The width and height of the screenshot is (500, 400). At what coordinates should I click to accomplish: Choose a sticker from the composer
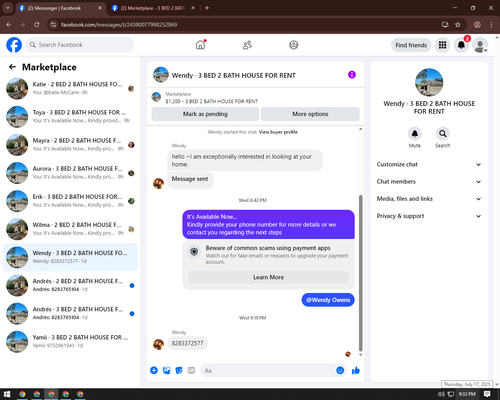(x=179, y=370)
